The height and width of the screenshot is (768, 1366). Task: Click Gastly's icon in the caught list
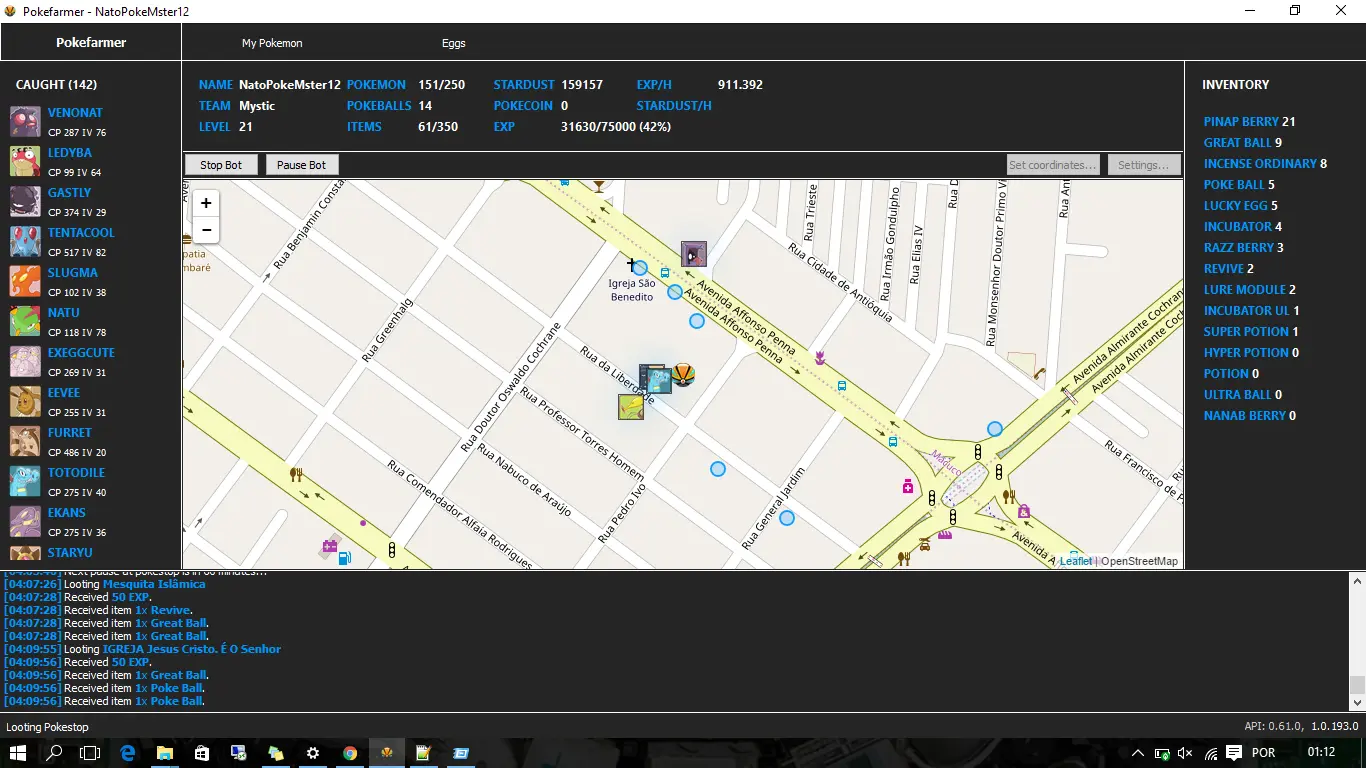coord(25,202)
